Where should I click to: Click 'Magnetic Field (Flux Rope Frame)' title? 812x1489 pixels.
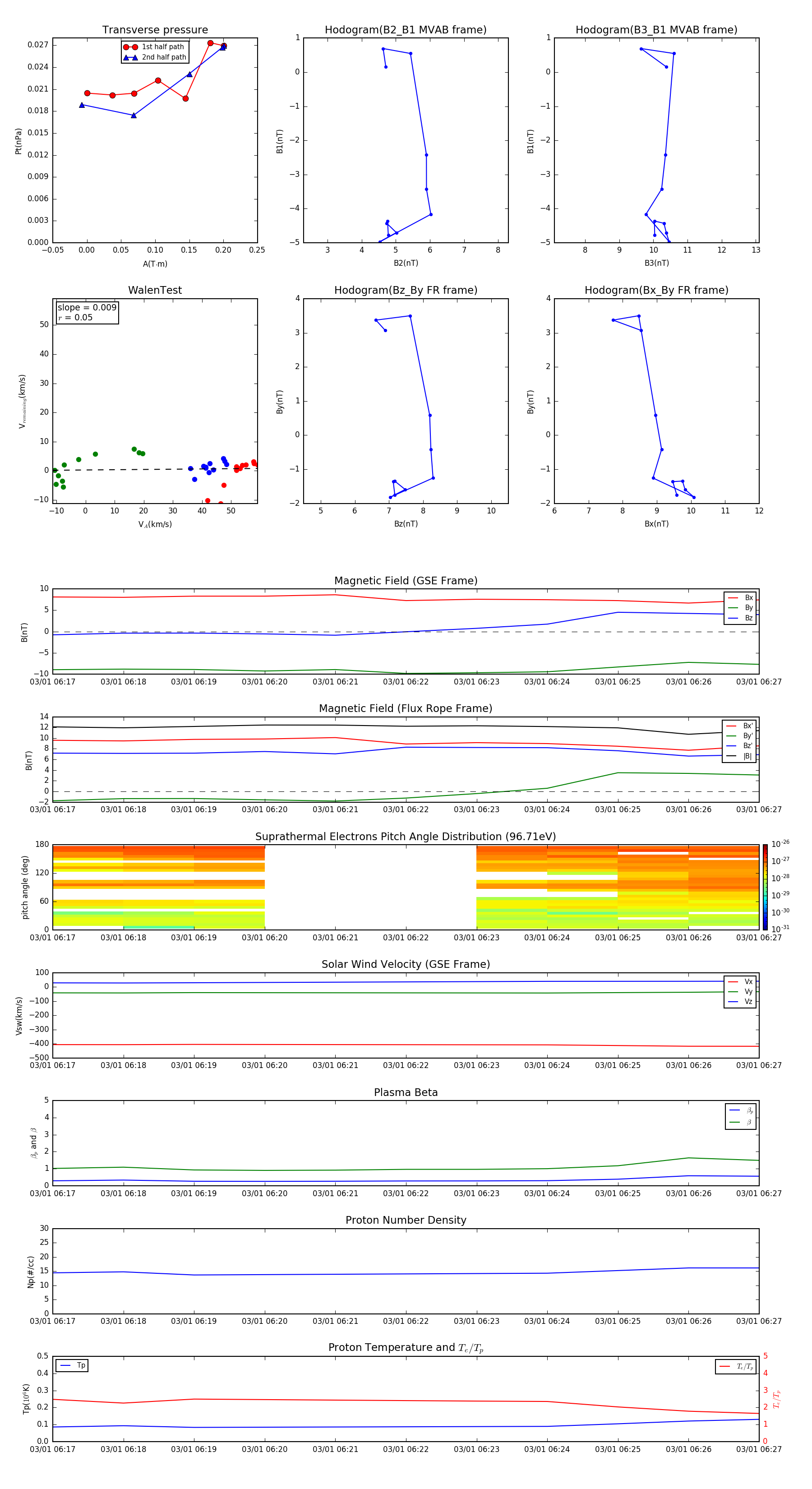tap(406, 709)
